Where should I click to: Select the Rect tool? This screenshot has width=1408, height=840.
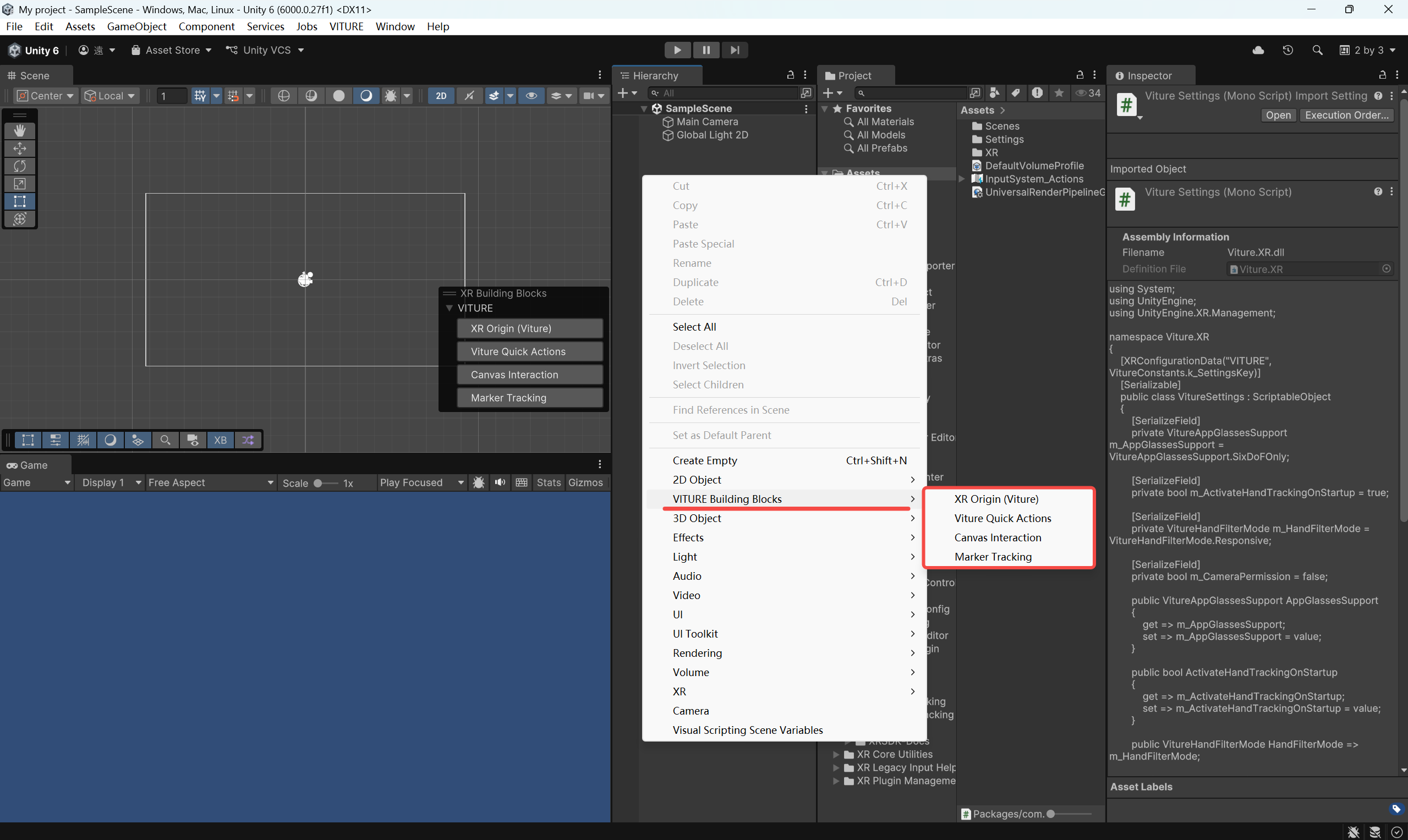[x=20, y=201]
